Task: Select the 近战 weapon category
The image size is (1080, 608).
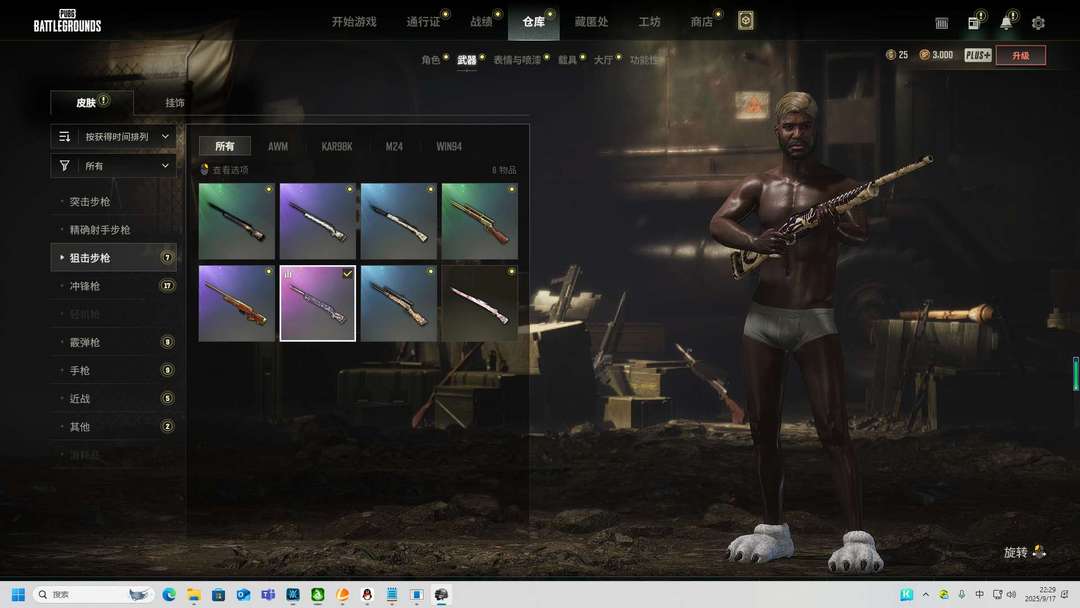Action: [x=114, y=399]
